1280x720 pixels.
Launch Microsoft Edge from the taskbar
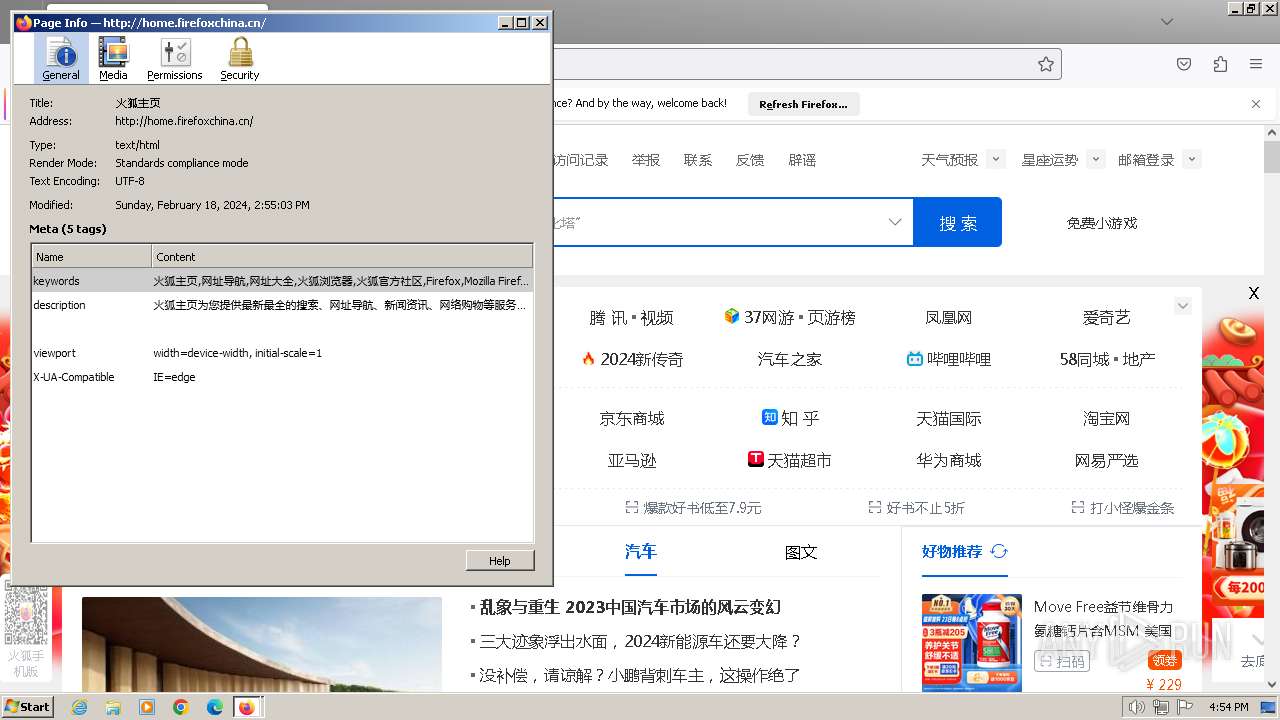pyautogui.click(x=215, y=707)
